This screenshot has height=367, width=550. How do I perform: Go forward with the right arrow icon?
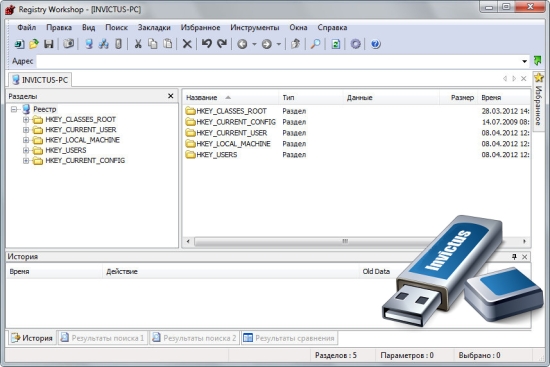(267, 44)
